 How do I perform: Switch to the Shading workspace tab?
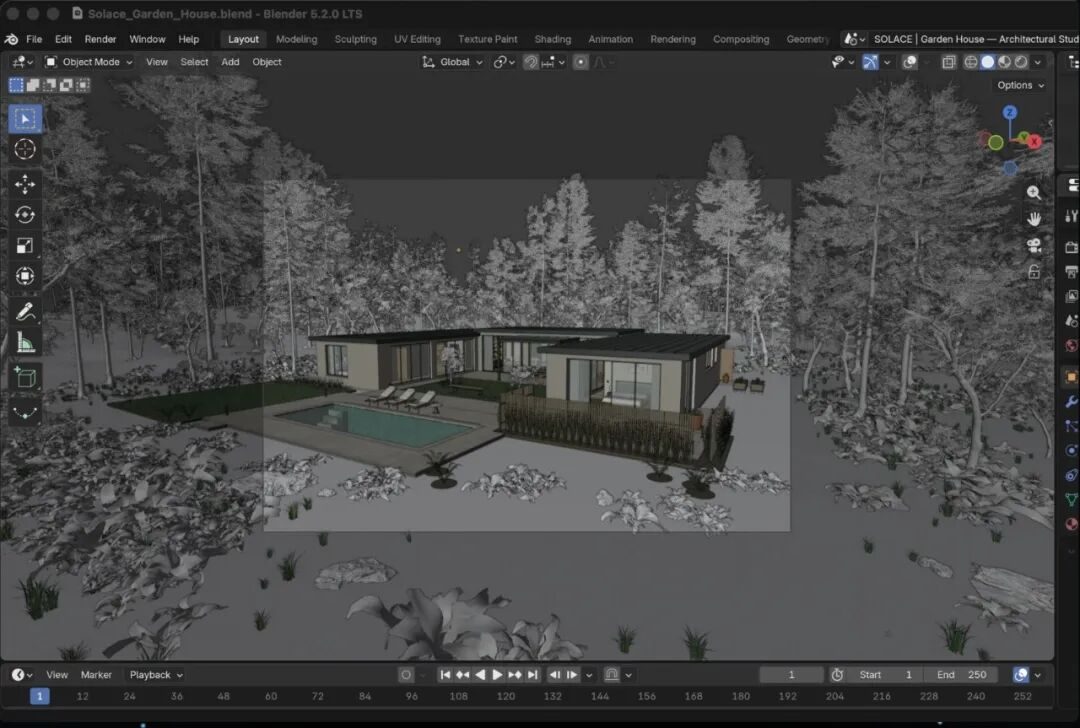click(553, 39)
